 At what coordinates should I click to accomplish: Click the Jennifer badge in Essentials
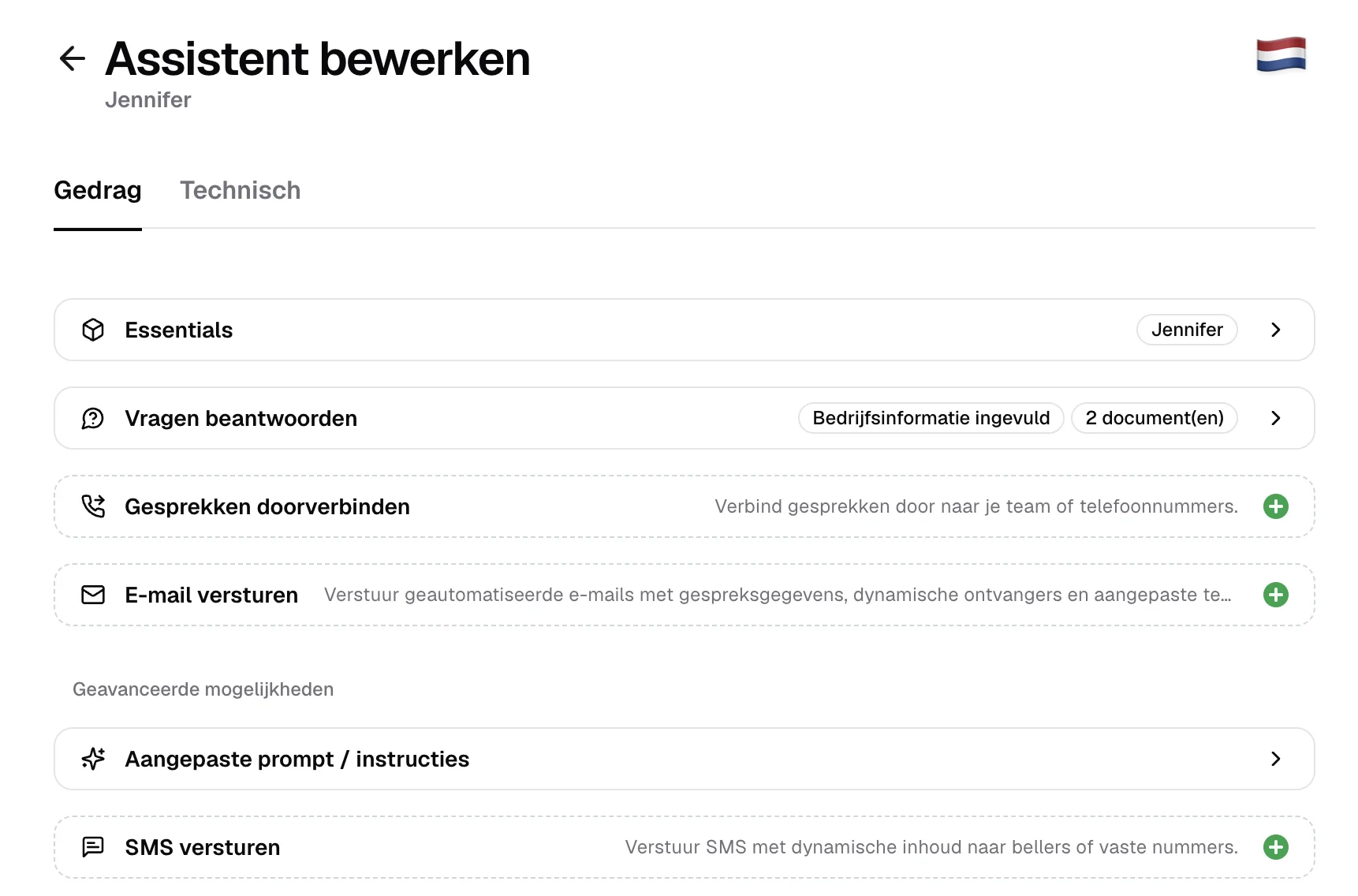1187,330
